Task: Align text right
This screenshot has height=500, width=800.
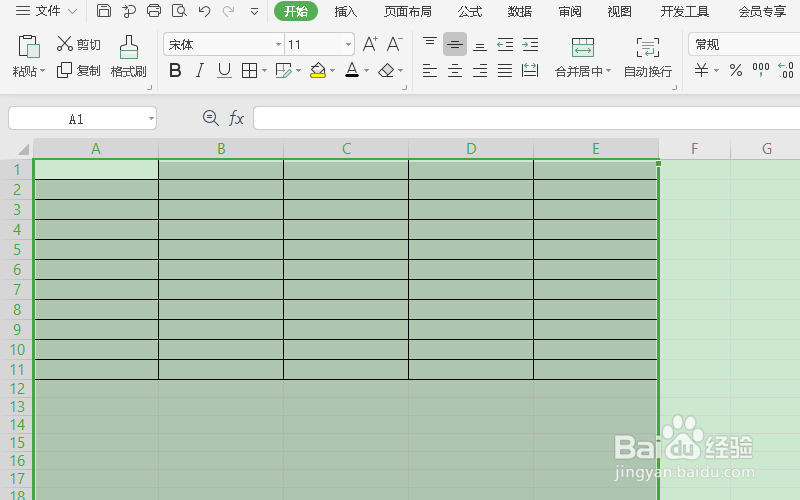Action: pos(480,70)
